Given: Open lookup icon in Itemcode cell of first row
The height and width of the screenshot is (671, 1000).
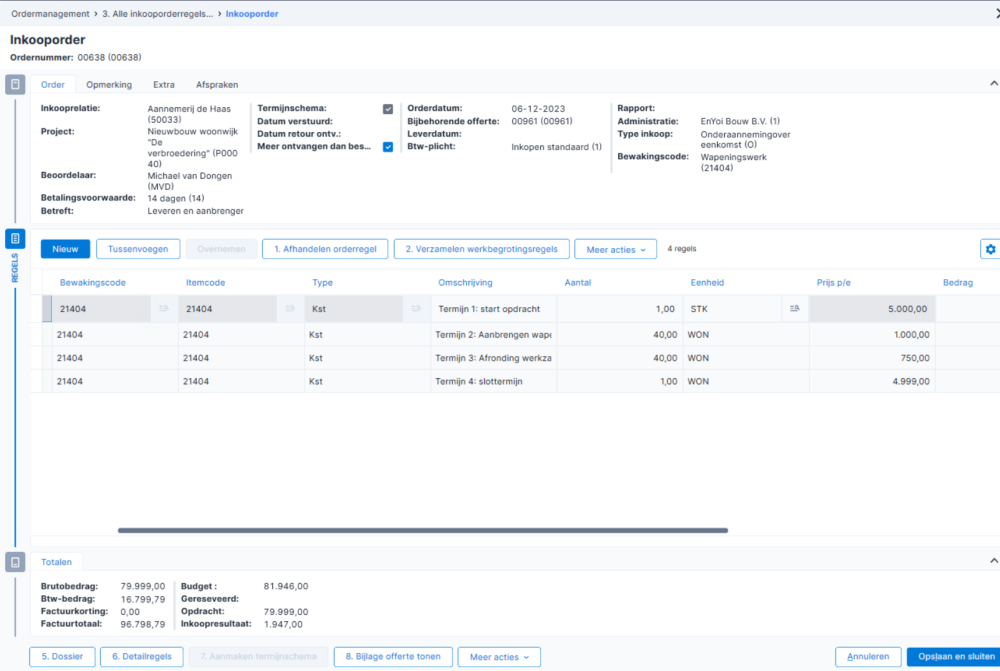Looking at the screenshot, I should (290, 309).
